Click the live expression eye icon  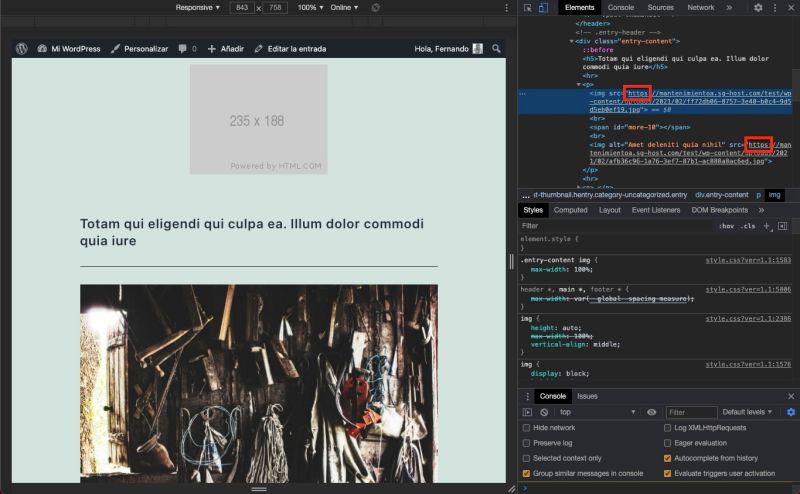[652, 412]
